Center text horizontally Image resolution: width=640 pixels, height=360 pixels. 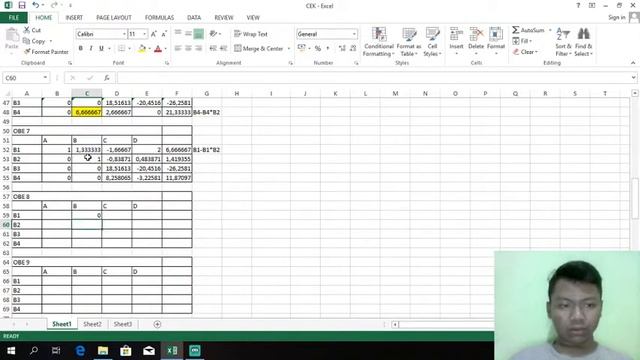coord(188,48)
